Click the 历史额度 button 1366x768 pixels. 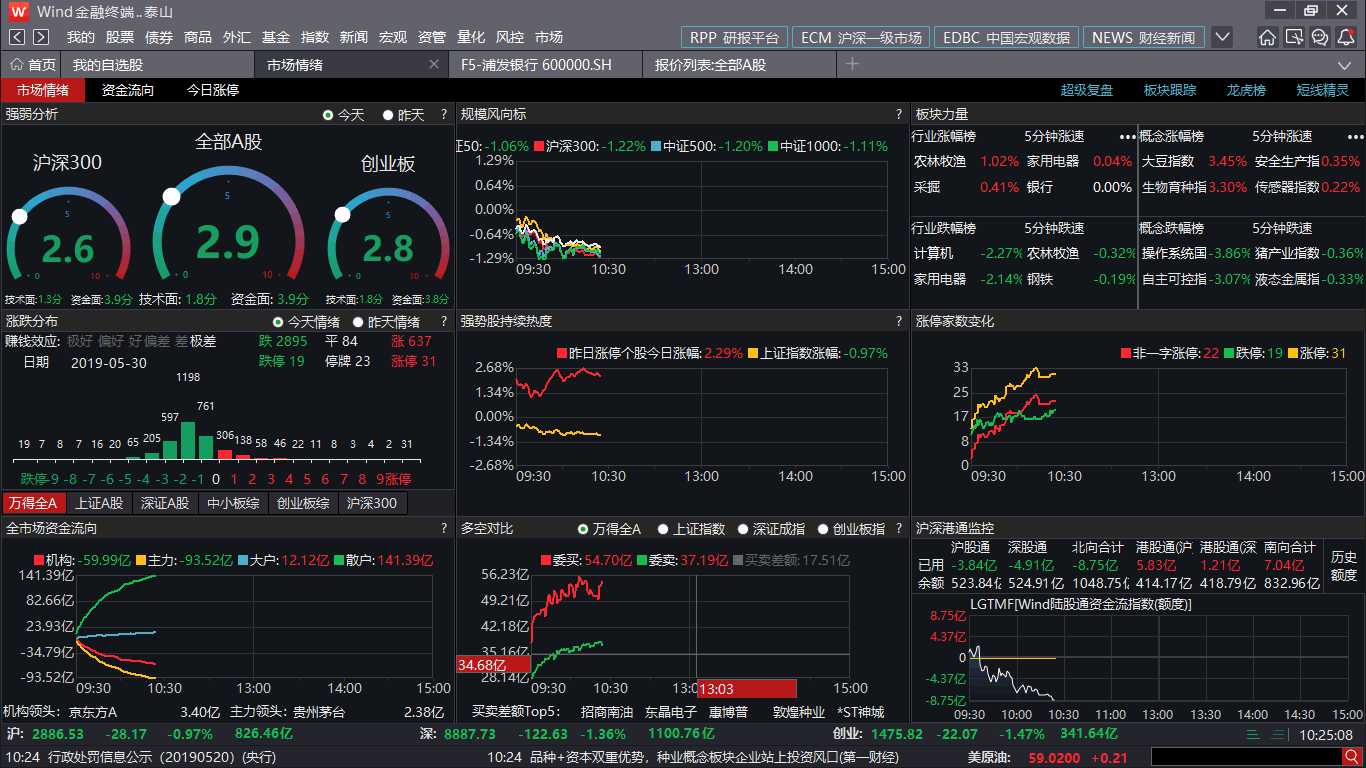(x=1344, y=566)
